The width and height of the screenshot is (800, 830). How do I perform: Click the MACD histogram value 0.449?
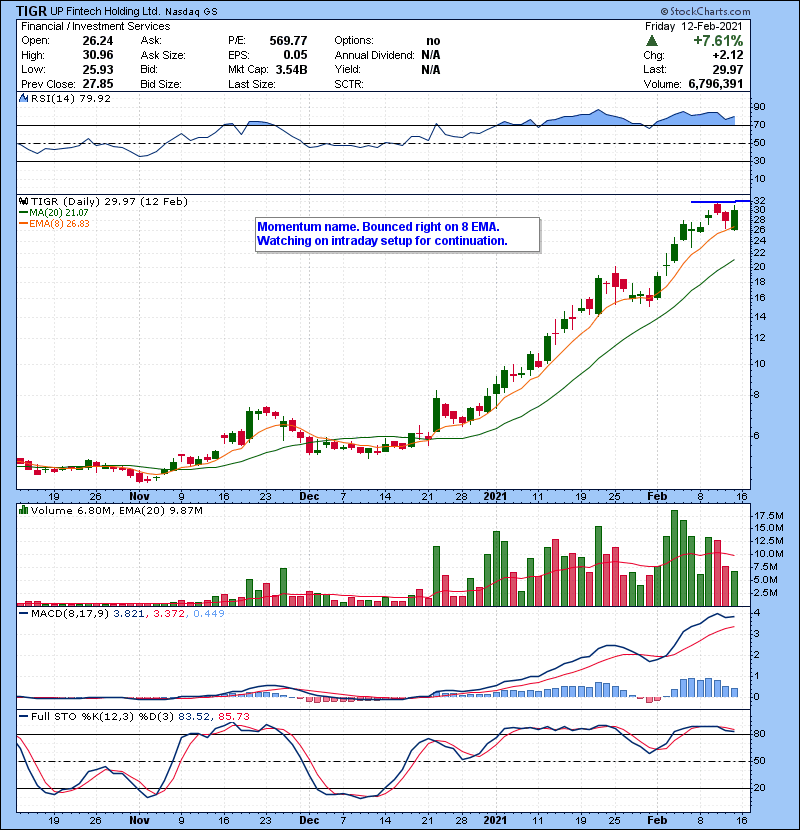pyautogui.click(x=209, y=614)
